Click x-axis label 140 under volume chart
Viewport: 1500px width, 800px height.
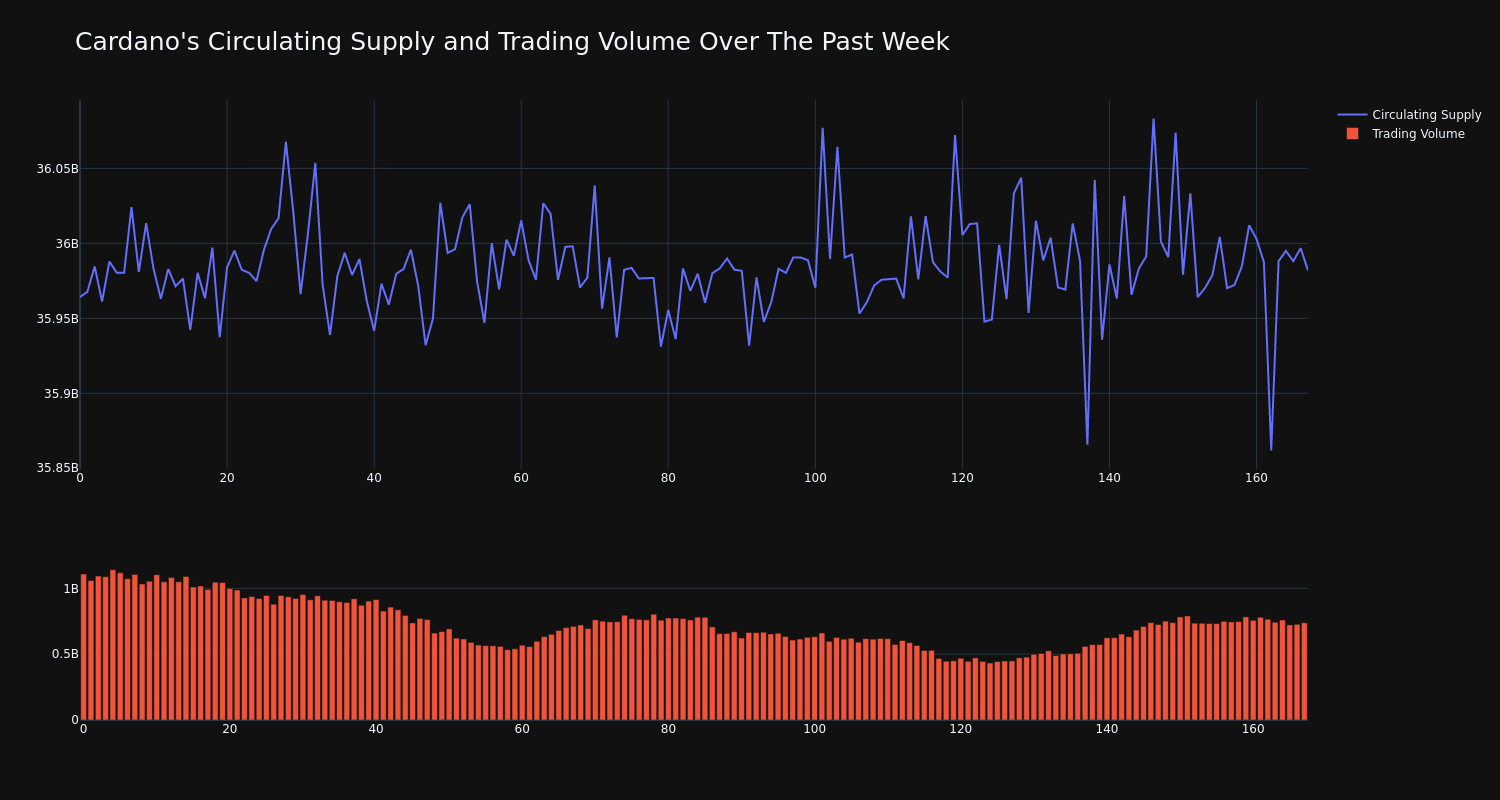[x=1107, y=729]
